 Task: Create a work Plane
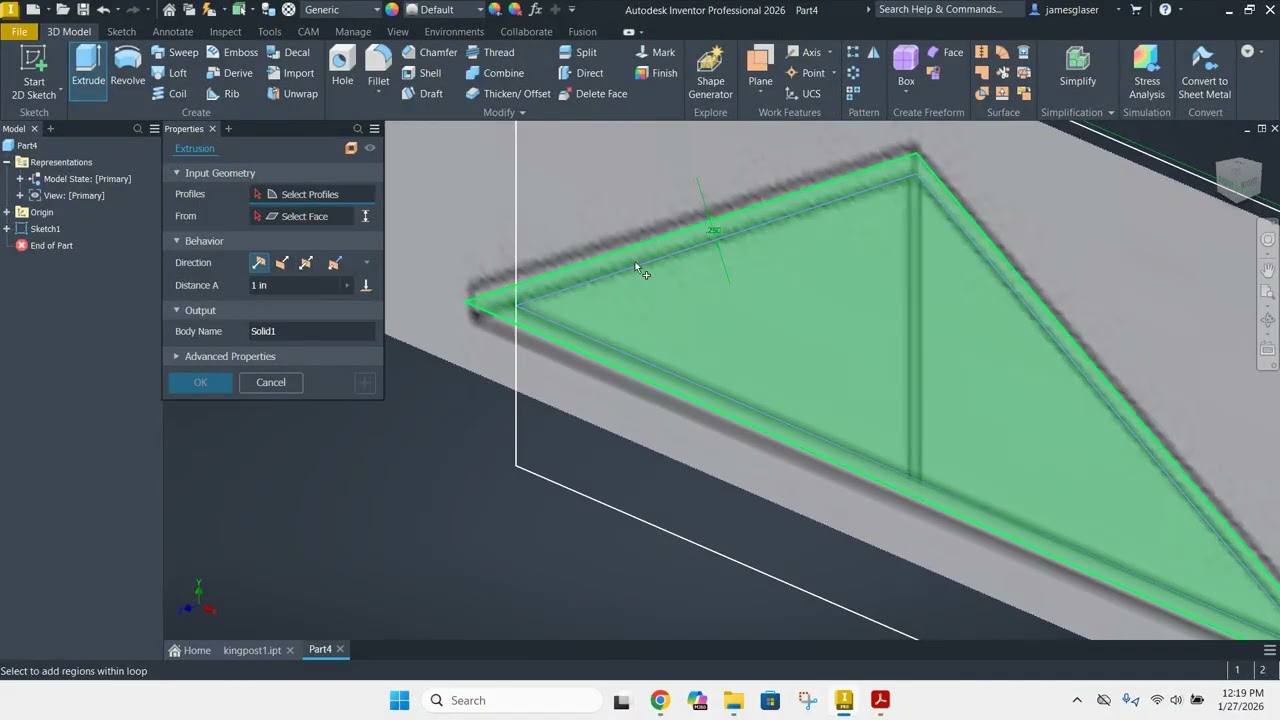click(760, 67)
